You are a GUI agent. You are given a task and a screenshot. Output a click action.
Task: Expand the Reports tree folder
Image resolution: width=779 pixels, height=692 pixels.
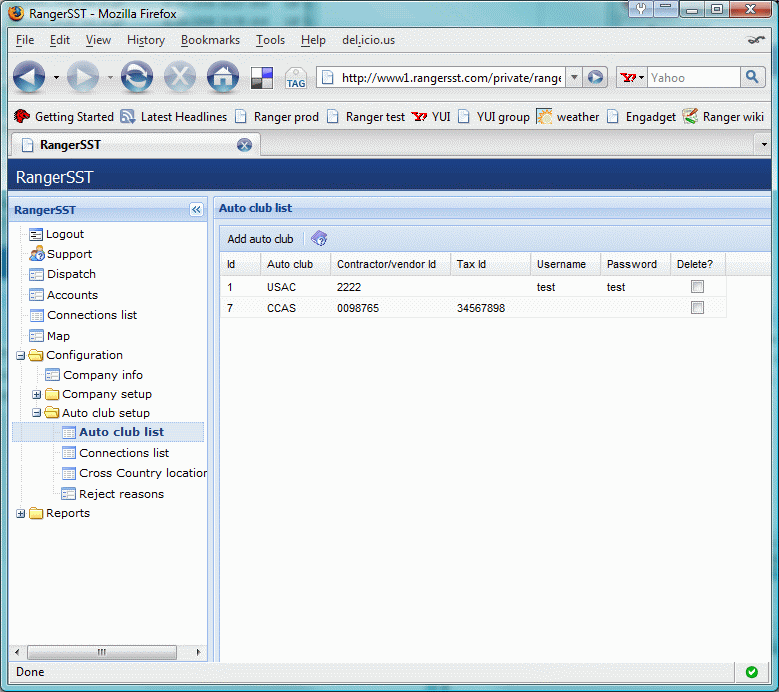click(x=21, y=514)
